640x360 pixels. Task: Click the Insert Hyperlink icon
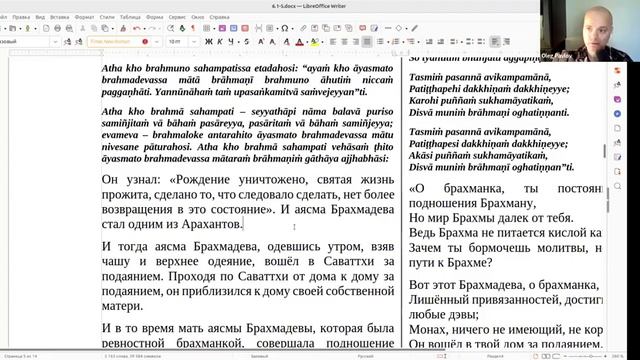303,28
